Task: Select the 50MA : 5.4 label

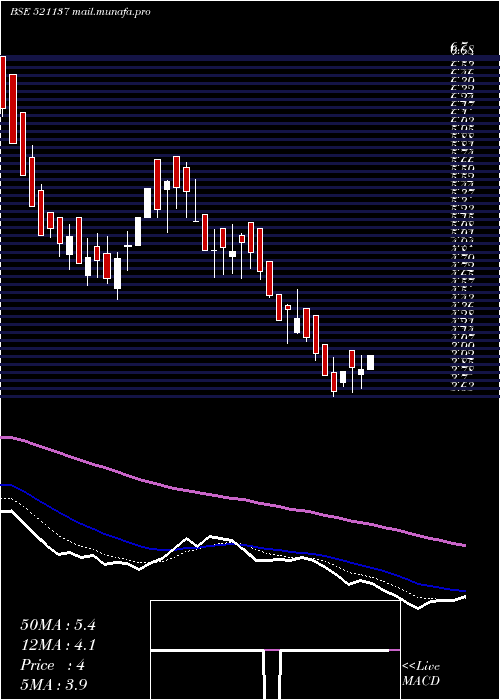Action: tap(58, 625)
